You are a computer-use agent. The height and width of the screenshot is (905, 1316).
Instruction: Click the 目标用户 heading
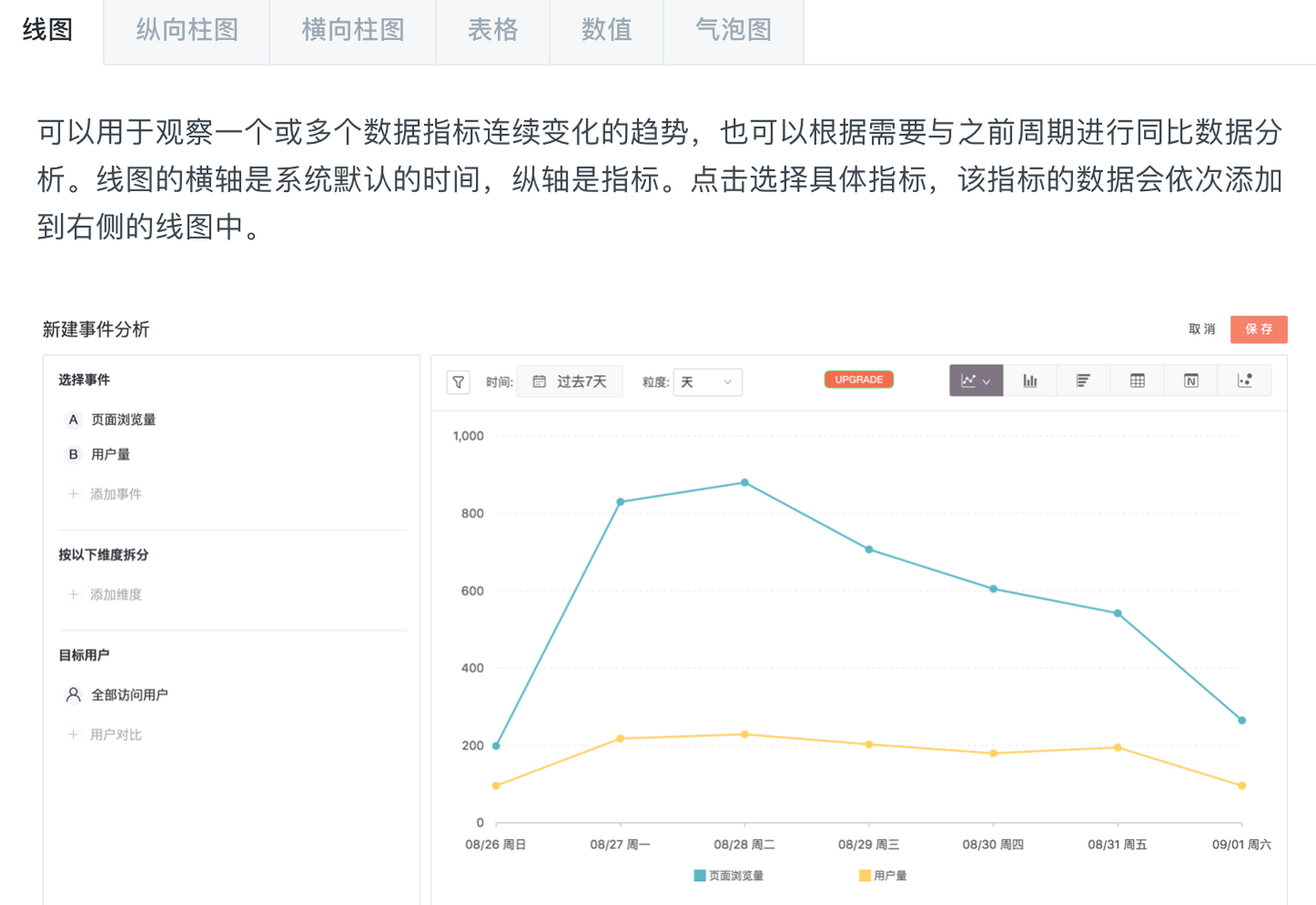point(84,655)
